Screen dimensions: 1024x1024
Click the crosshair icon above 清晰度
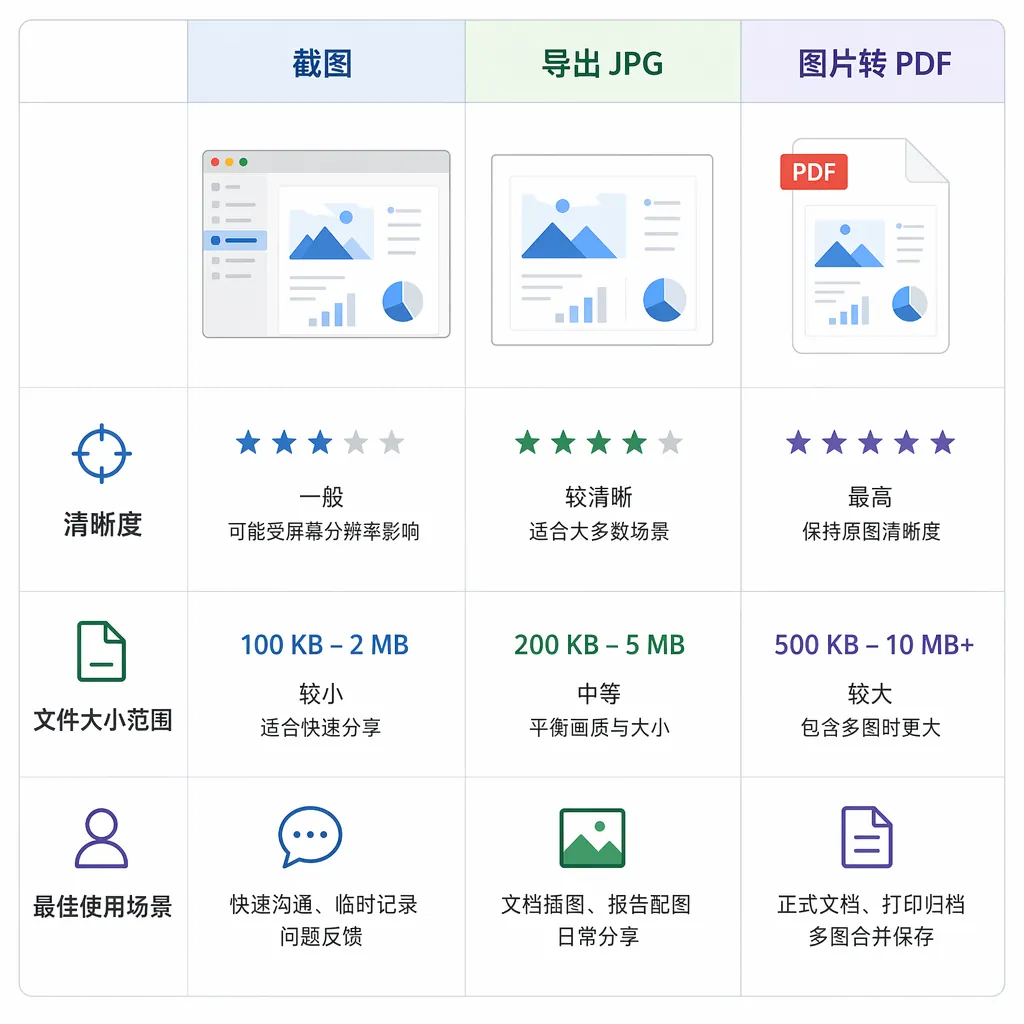(x=101, y=453)
